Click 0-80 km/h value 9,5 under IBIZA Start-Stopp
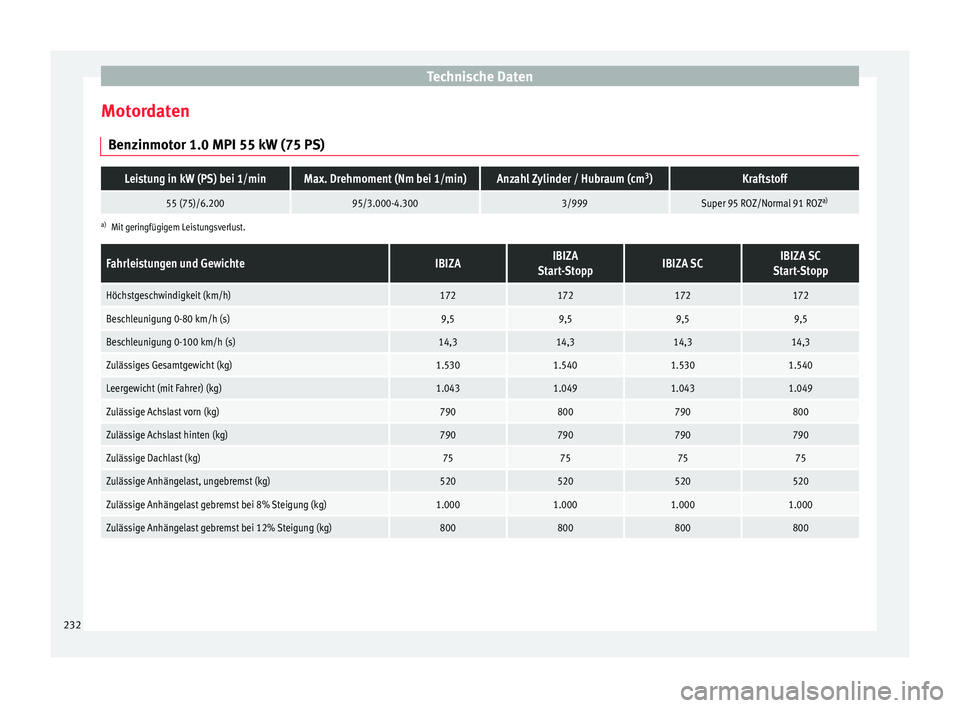The image size is (960, 708). tap(565, 319)
